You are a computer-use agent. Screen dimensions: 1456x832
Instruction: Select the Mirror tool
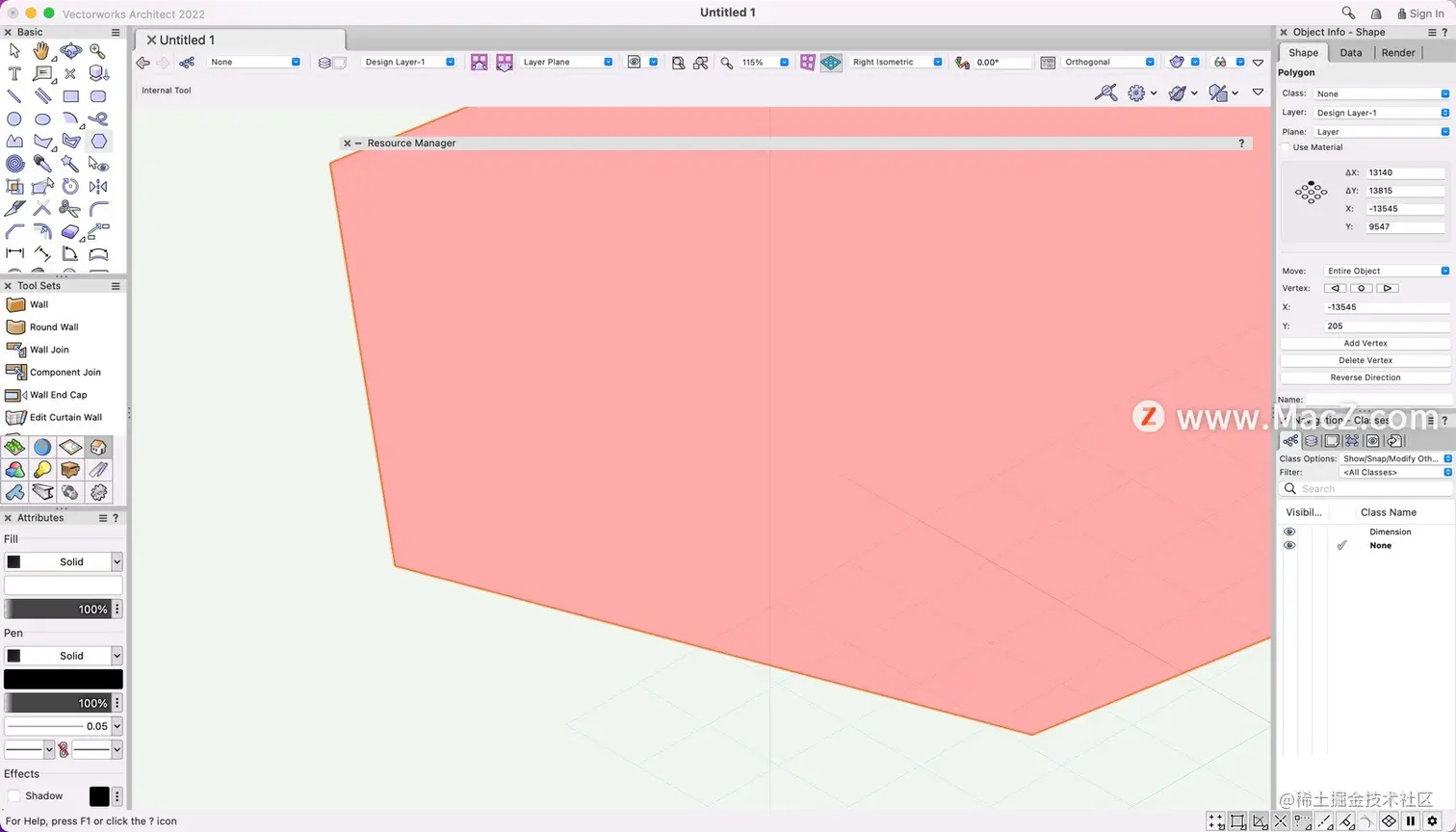[x=98, y=186]
